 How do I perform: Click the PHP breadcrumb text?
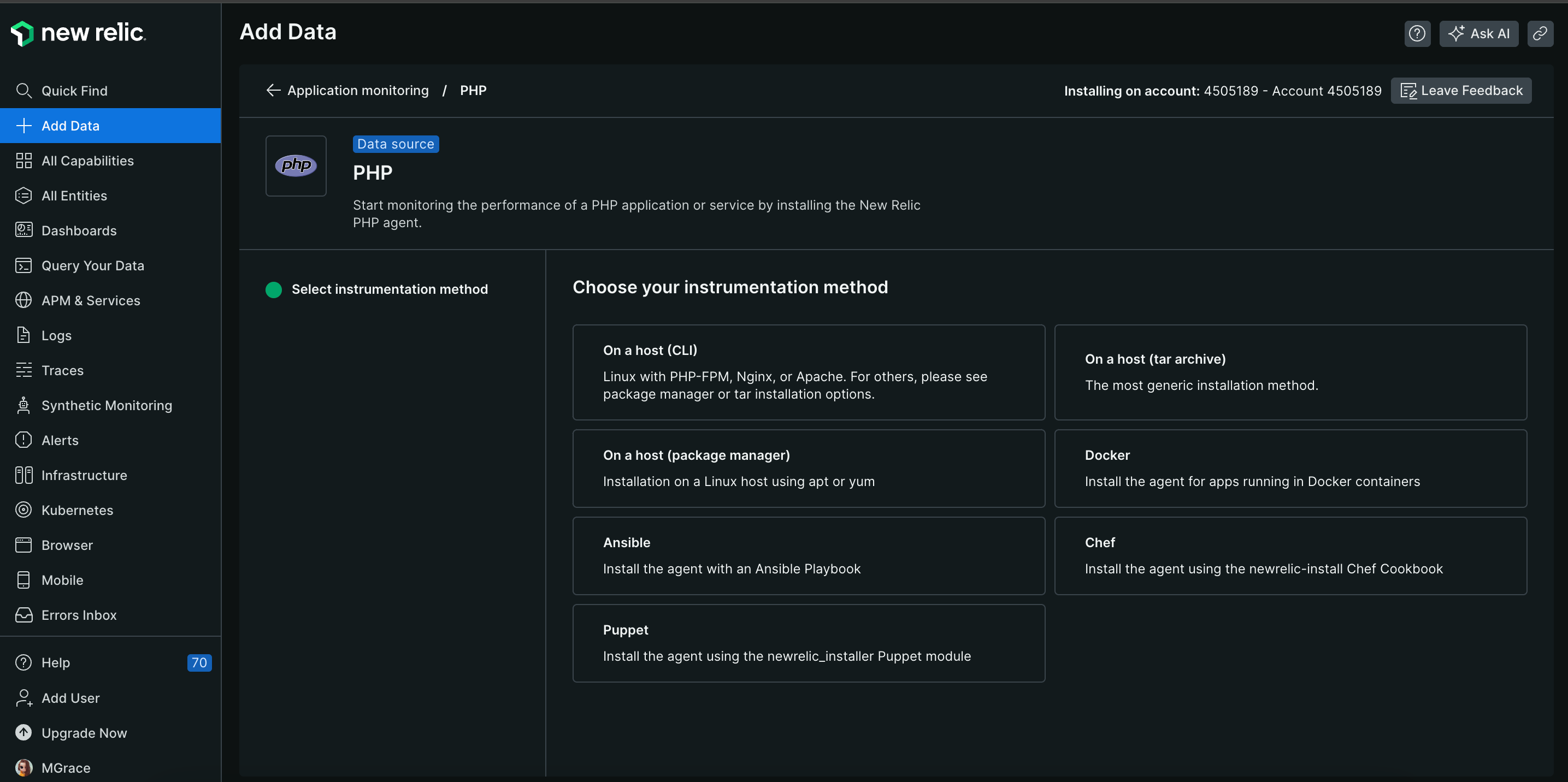tap(473, 90)
